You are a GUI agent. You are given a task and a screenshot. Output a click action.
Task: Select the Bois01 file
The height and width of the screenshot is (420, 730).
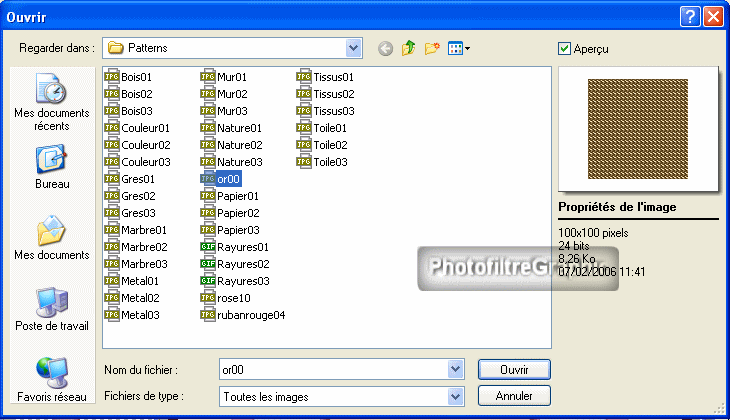click(x=136, y=76)
